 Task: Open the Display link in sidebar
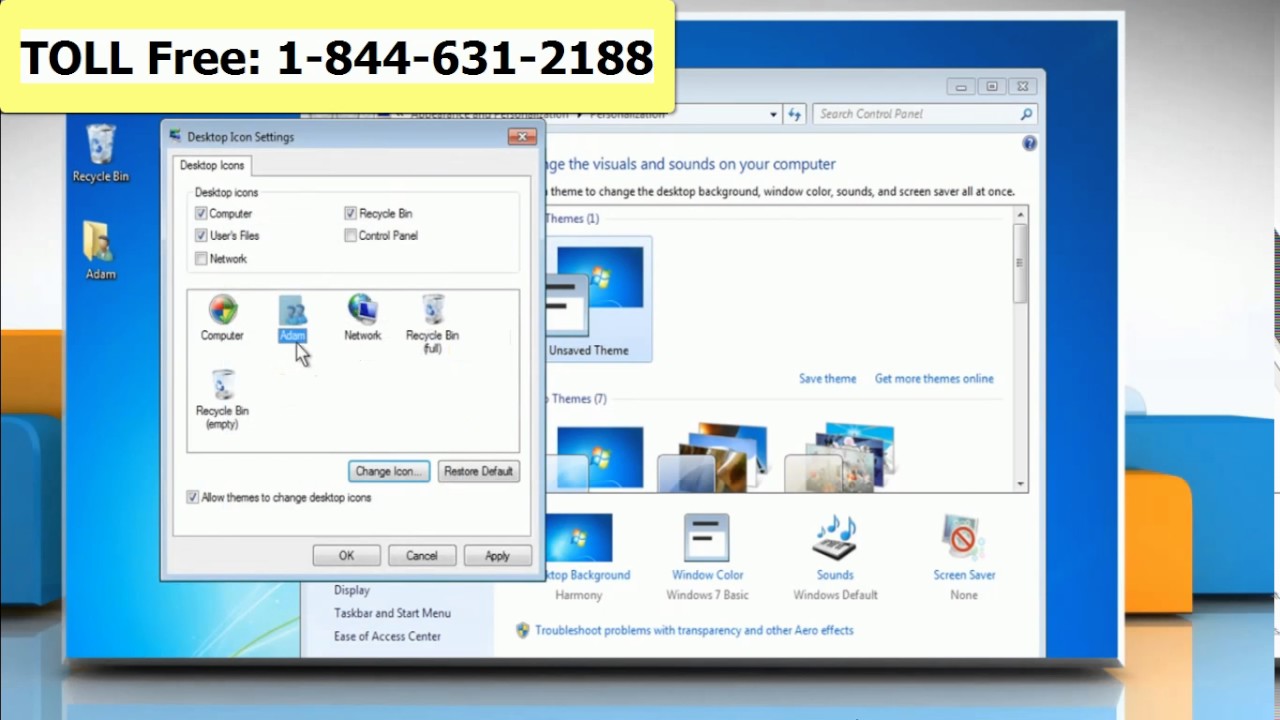tap(352, 590)
